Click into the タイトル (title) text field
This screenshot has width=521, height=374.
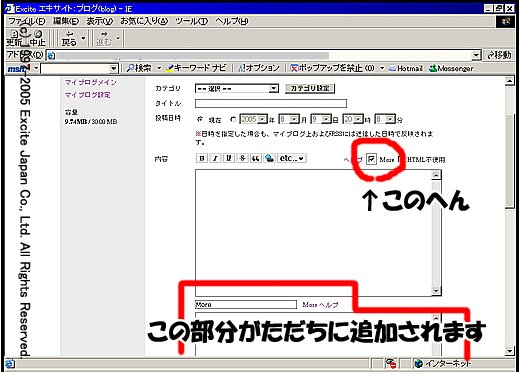click(271, 103)
